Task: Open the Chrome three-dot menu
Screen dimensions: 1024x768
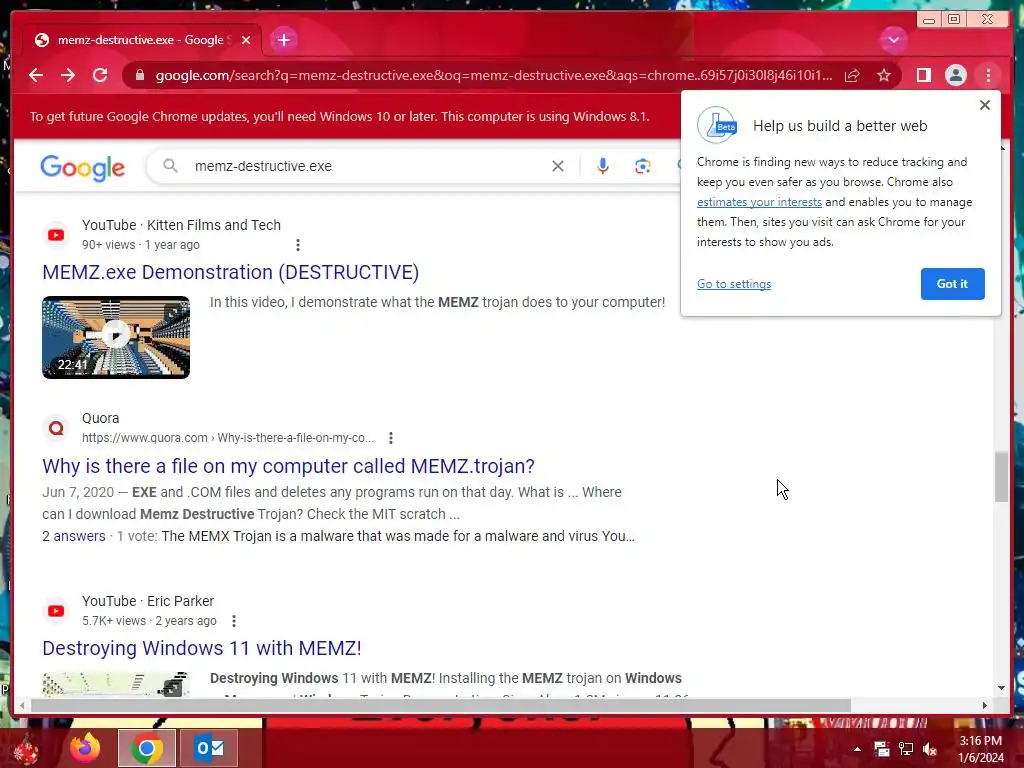Action: tap(988, 75)
